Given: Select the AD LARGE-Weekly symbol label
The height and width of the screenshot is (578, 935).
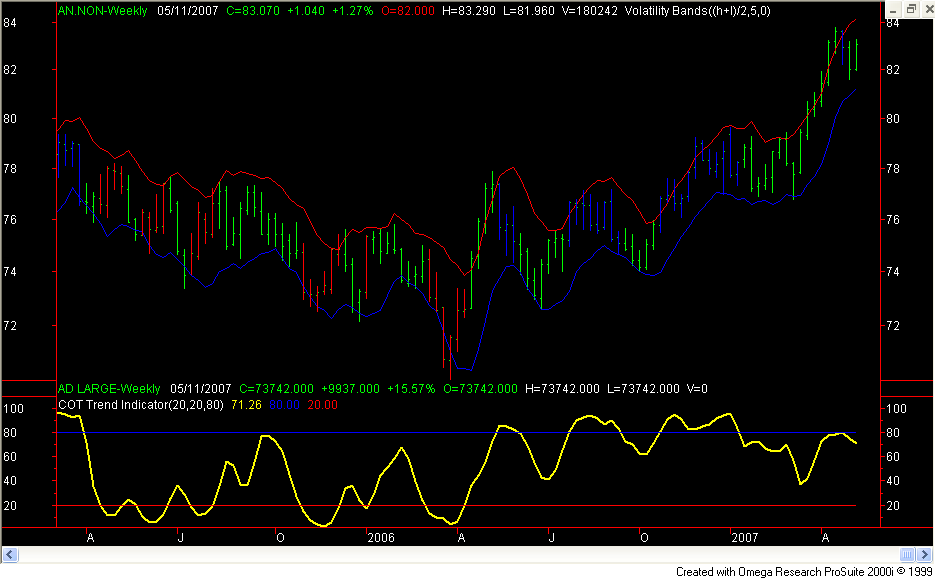Looking at the screenshot, I should [109, 389].
